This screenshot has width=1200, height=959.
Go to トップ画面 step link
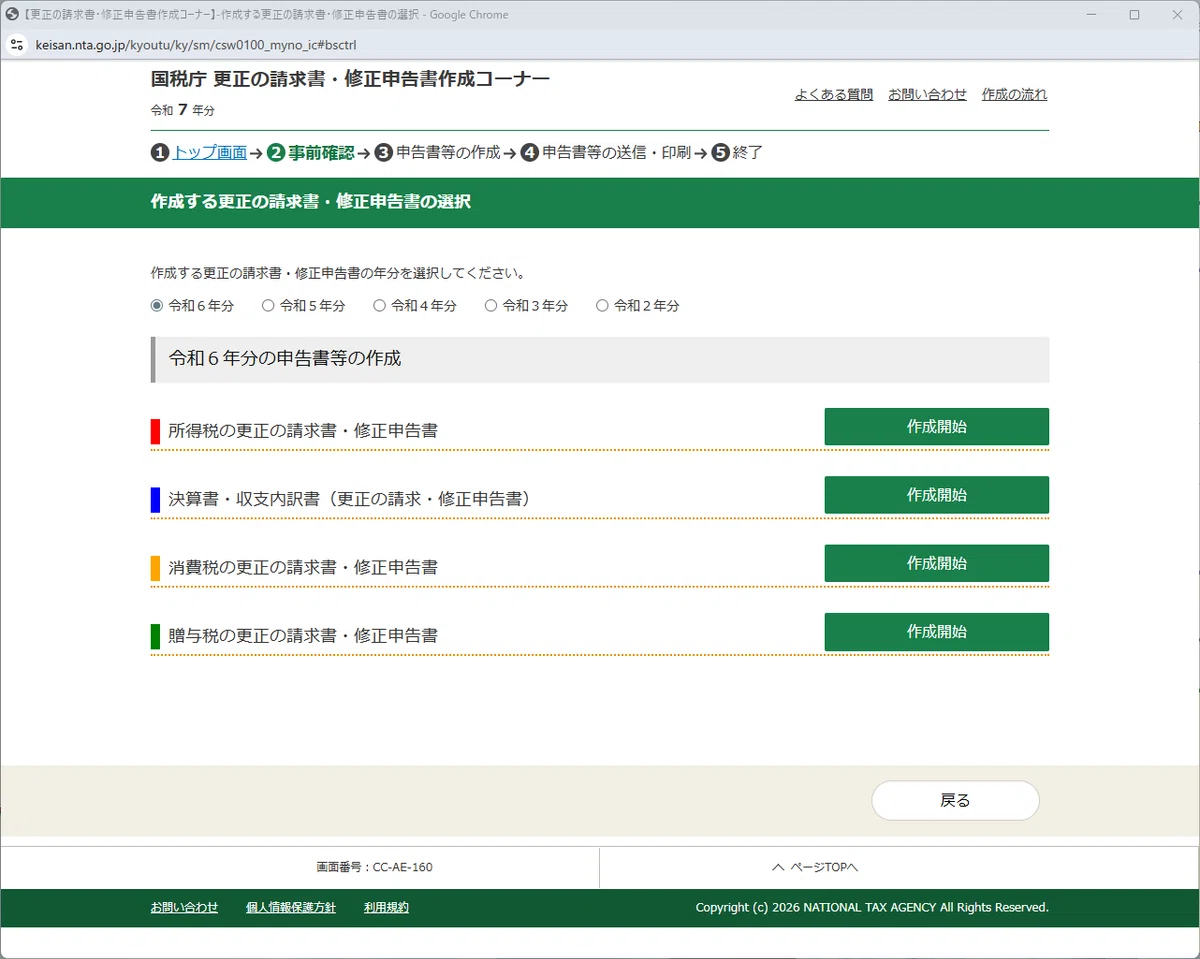point(209,153)
